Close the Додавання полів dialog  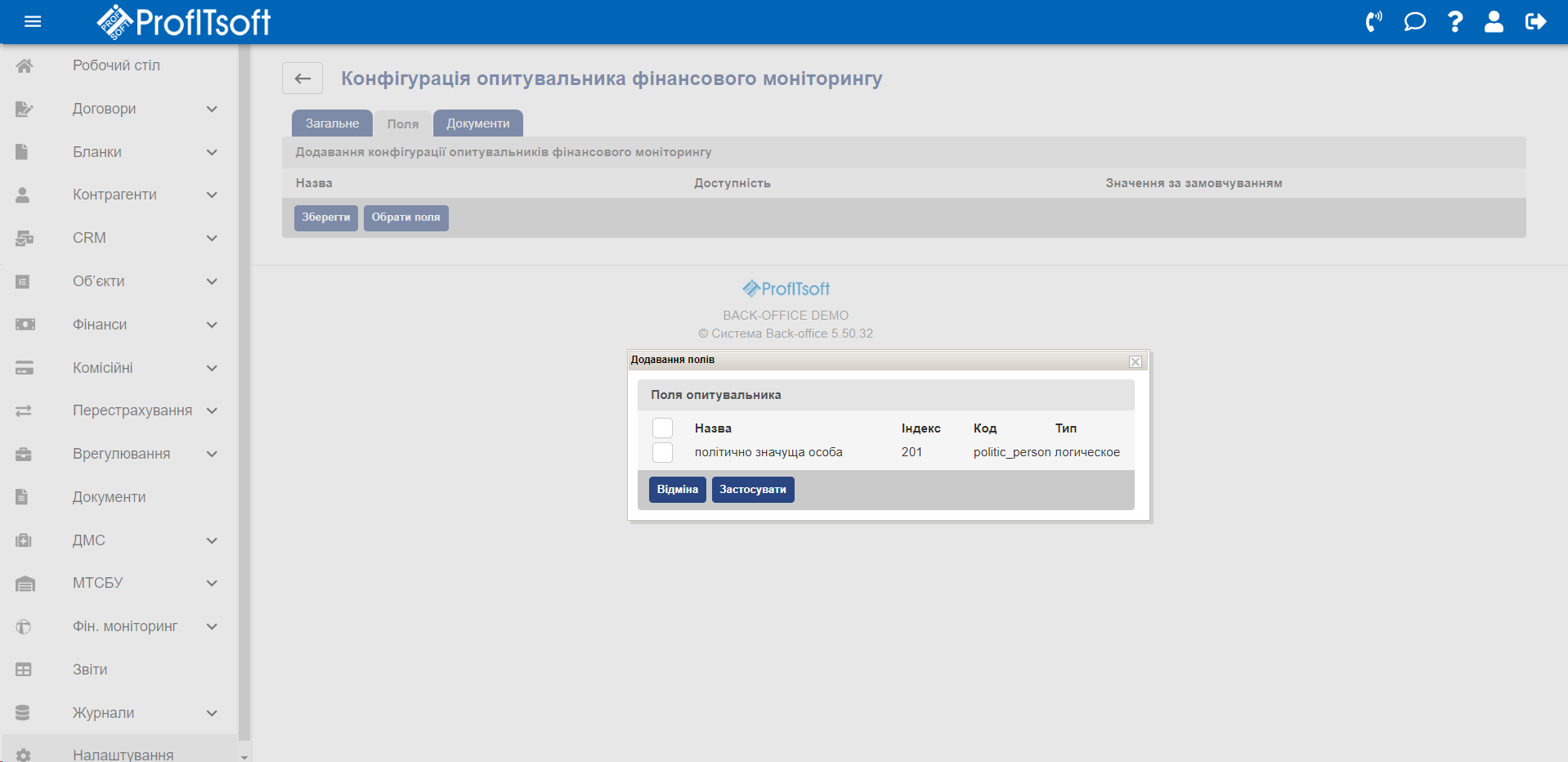[1135, 361]
